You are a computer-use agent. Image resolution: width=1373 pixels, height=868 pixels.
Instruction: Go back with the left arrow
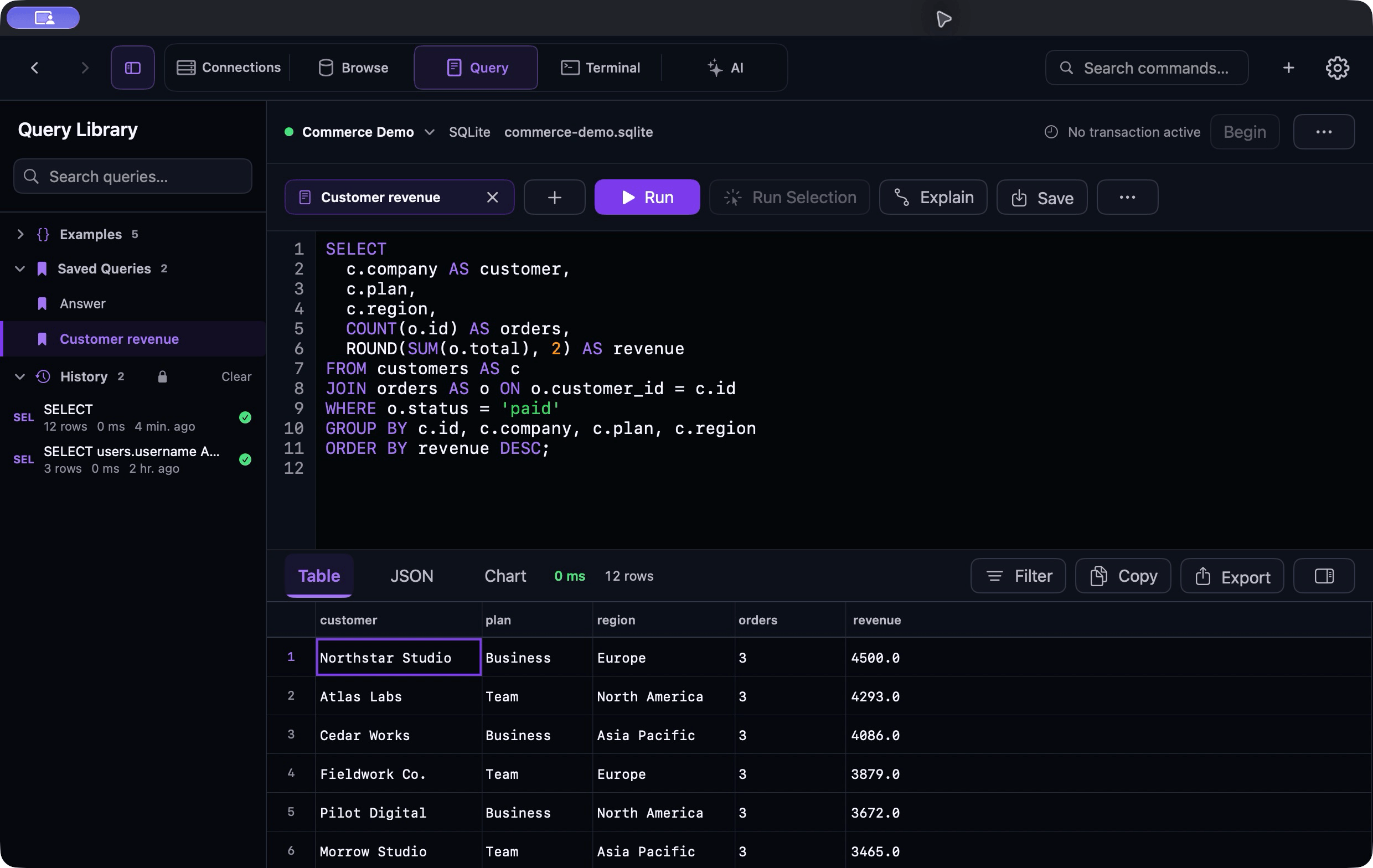coord(35,68)
